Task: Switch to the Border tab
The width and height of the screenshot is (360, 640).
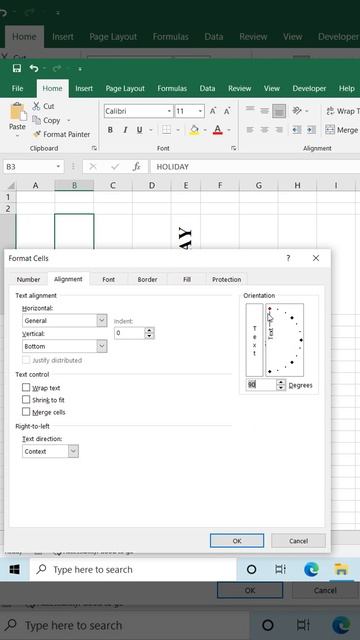Action: tap(147, 279)
